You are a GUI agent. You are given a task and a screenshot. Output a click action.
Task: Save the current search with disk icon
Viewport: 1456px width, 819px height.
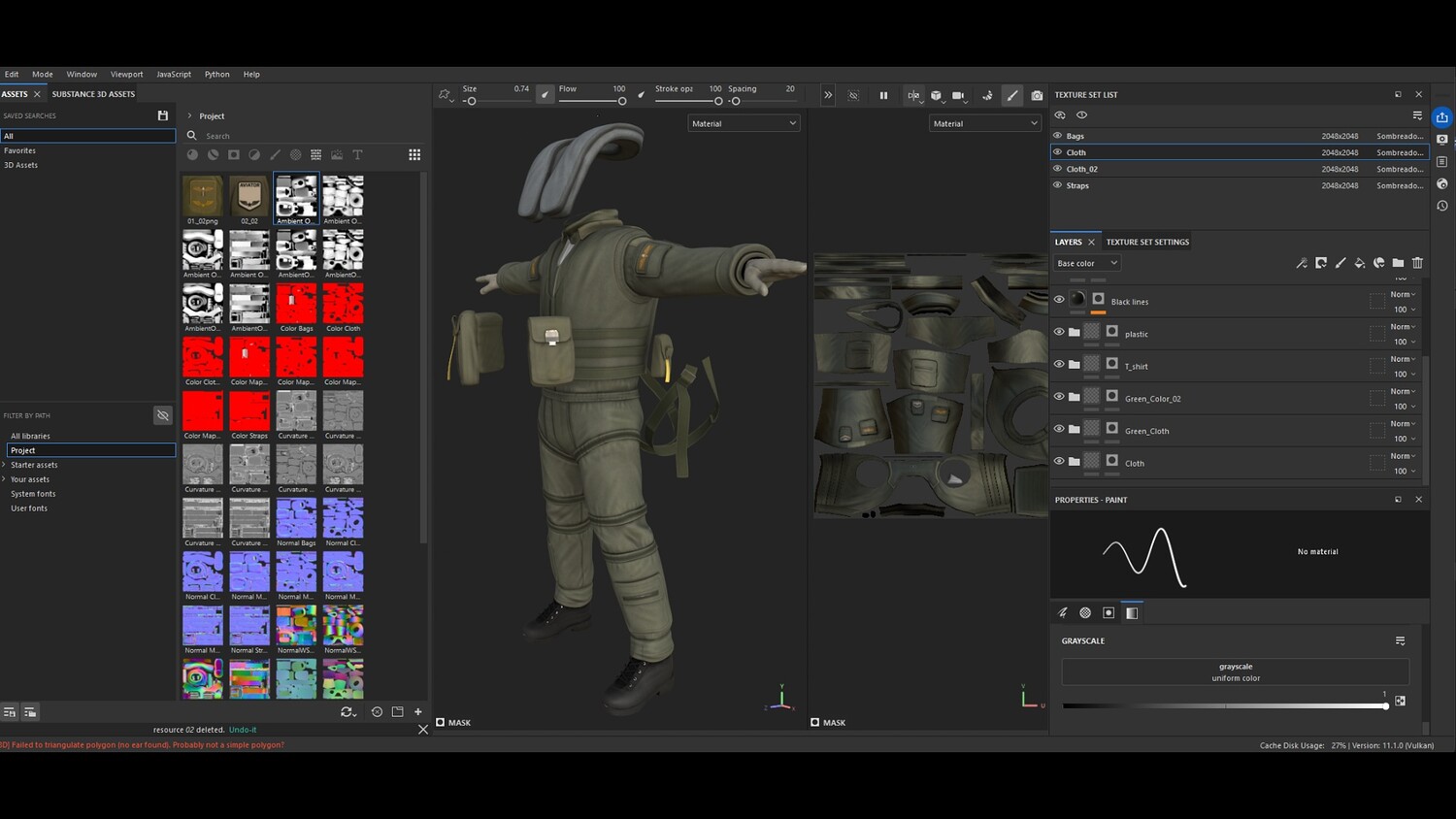(163, 115)
